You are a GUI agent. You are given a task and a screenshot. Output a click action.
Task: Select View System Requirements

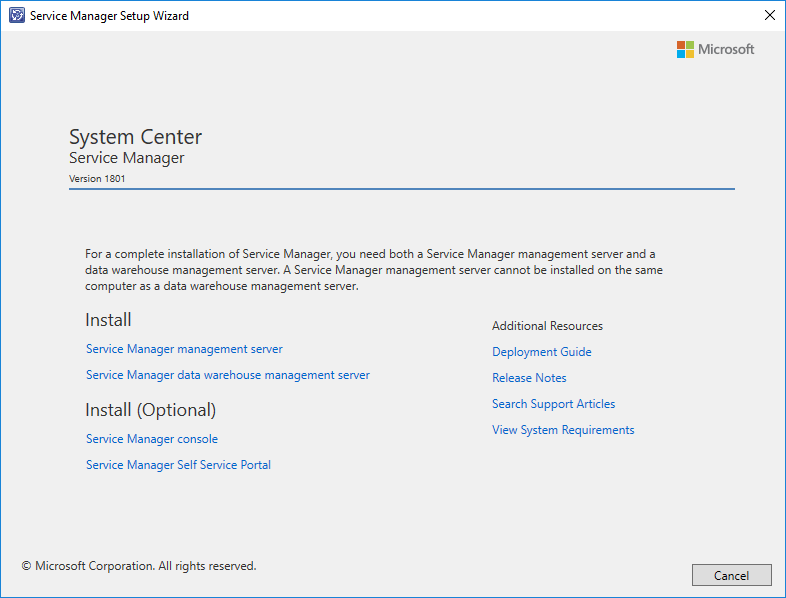pos(563,430)
